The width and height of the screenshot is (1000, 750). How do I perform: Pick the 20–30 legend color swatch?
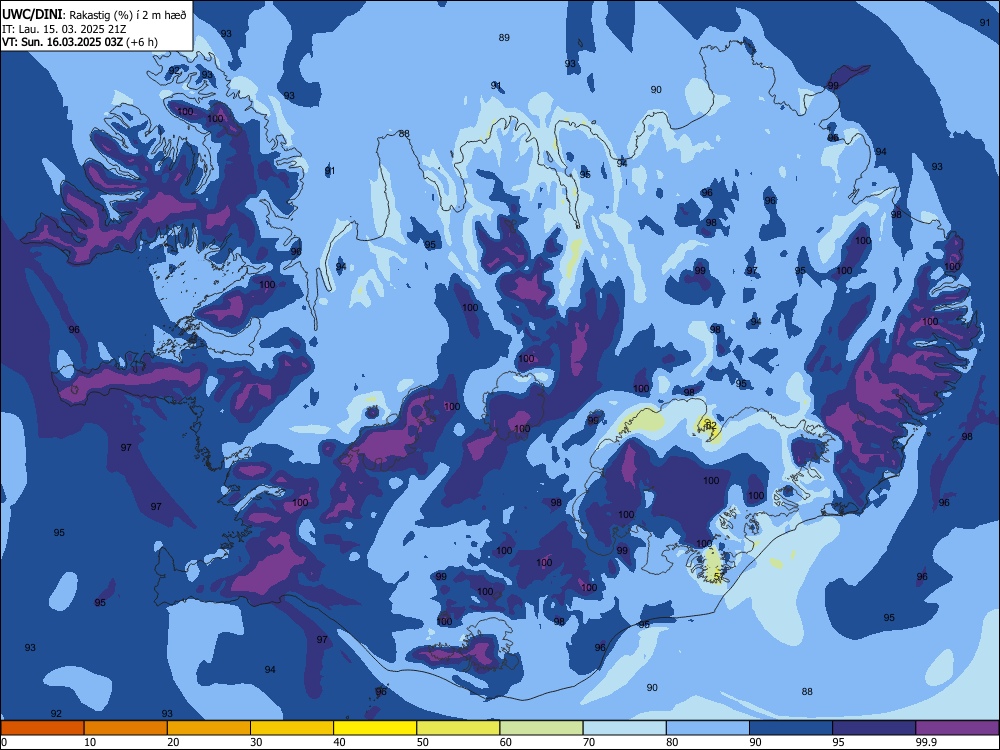point(209,728)
